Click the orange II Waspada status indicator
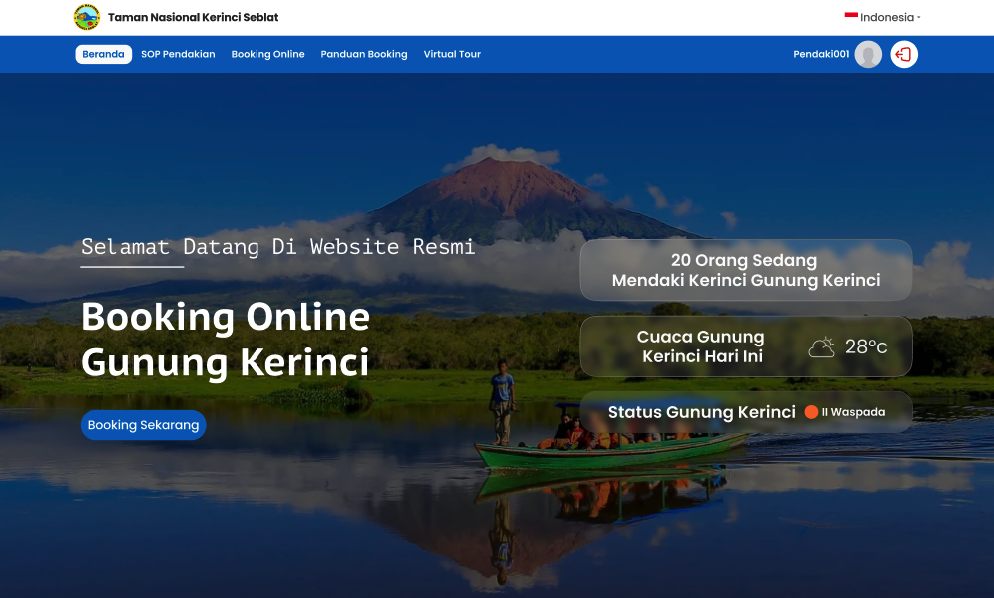Screen dimensions: 994x598 point(811,411)
